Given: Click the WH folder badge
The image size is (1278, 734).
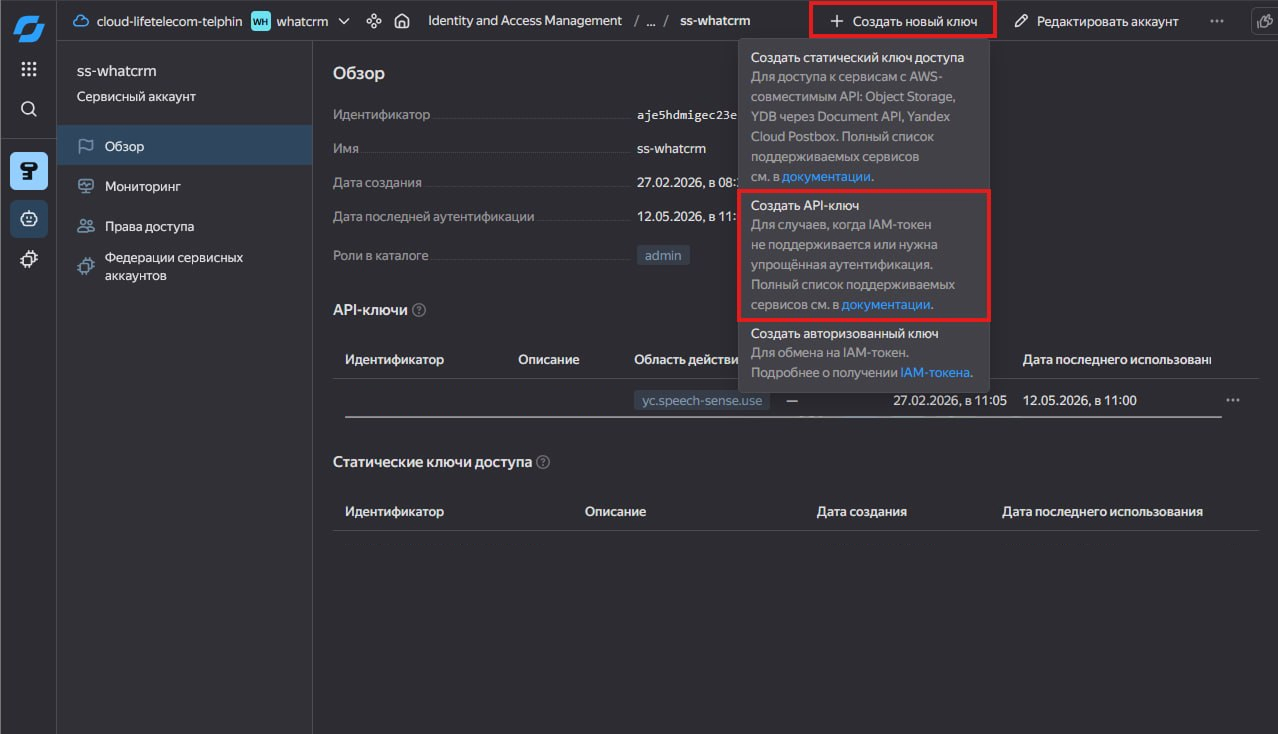Looking at the screenshot, I should [260, 21].
